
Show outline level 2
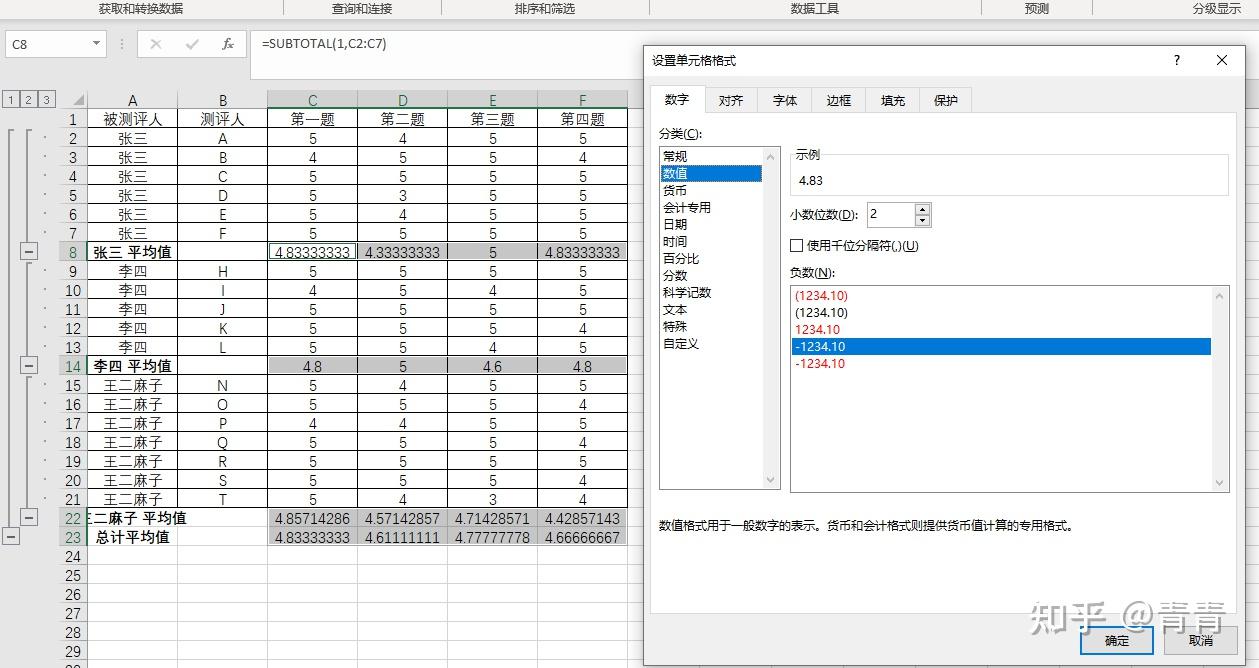click(29, 99)
